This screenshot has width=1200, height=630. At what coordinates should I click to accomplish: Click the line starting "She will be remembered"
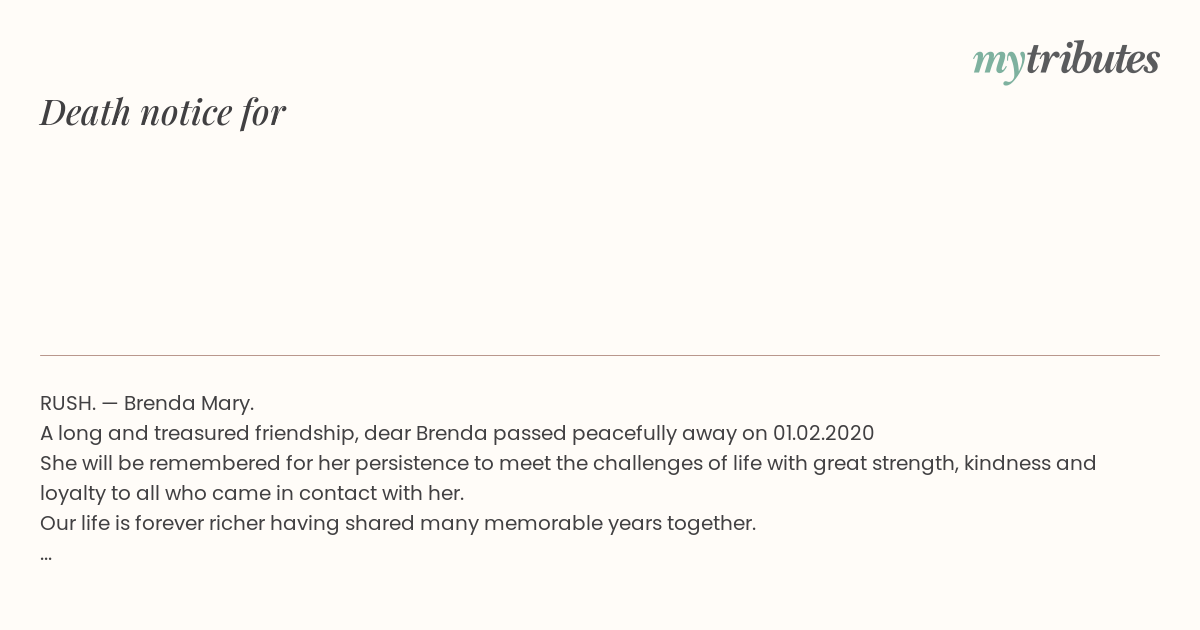(568, 464)
